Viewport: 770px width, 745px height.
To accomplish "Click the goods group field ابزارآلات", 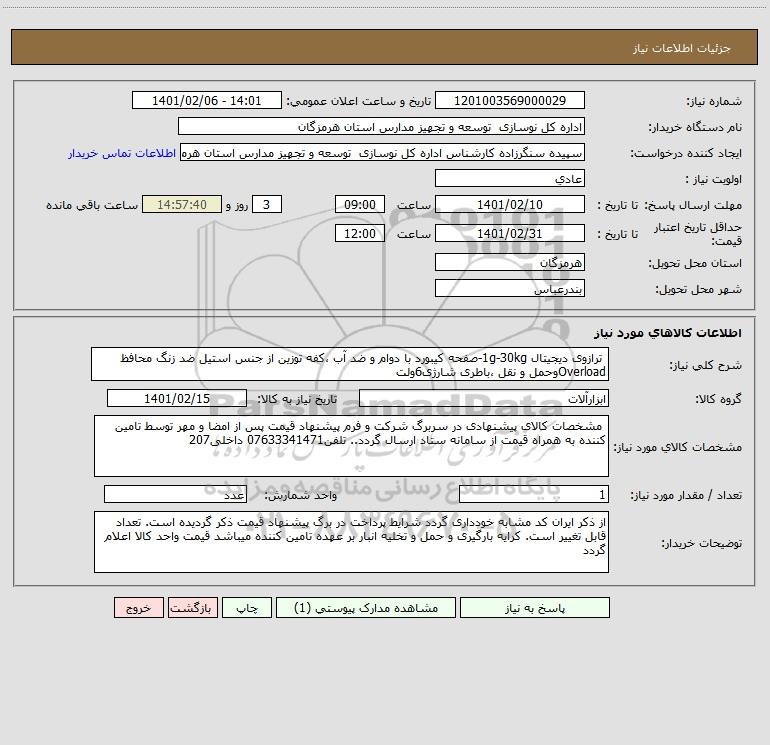I will 484,398.
